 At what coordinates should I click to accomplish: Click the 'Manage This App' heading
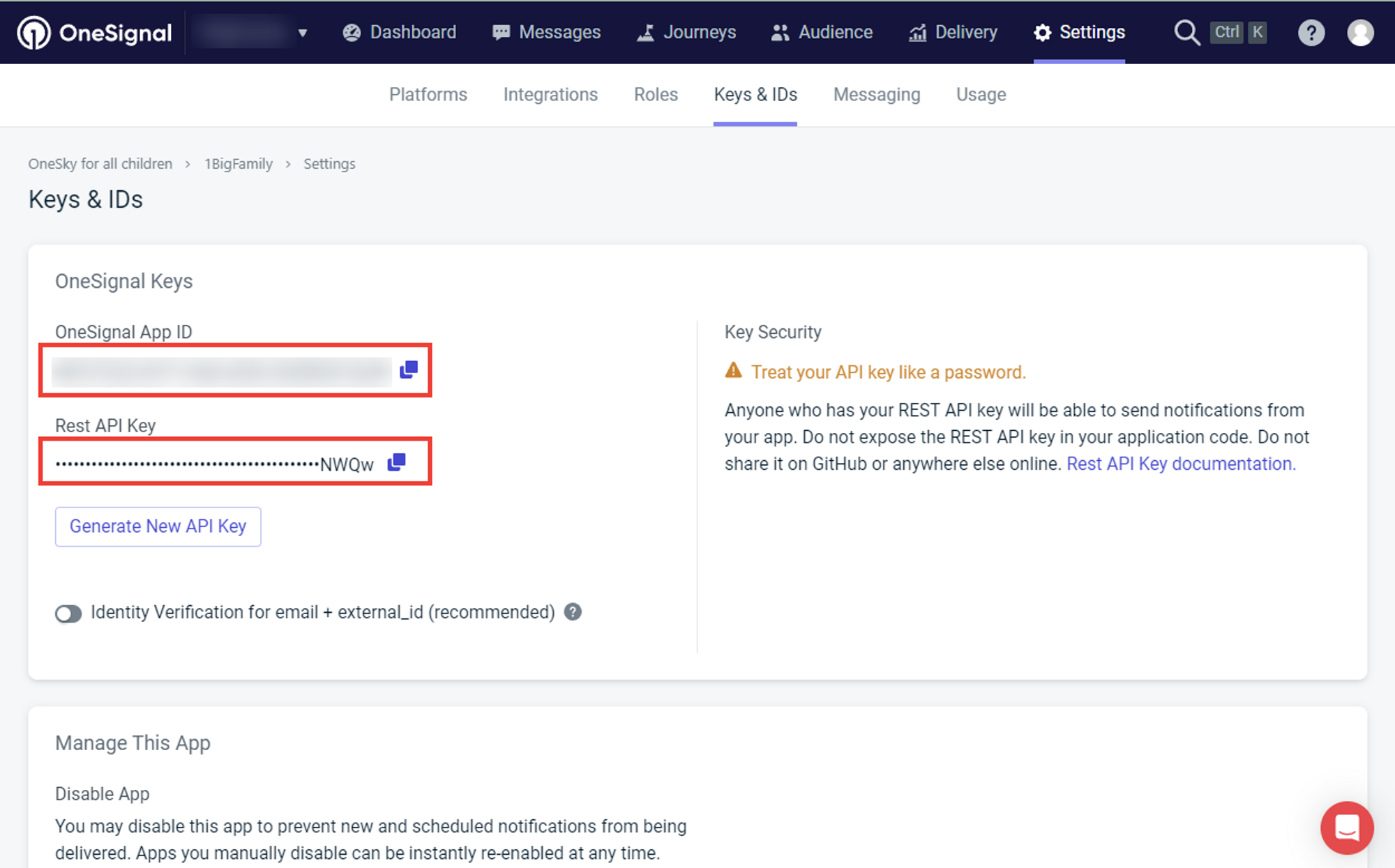coord(133,743)
